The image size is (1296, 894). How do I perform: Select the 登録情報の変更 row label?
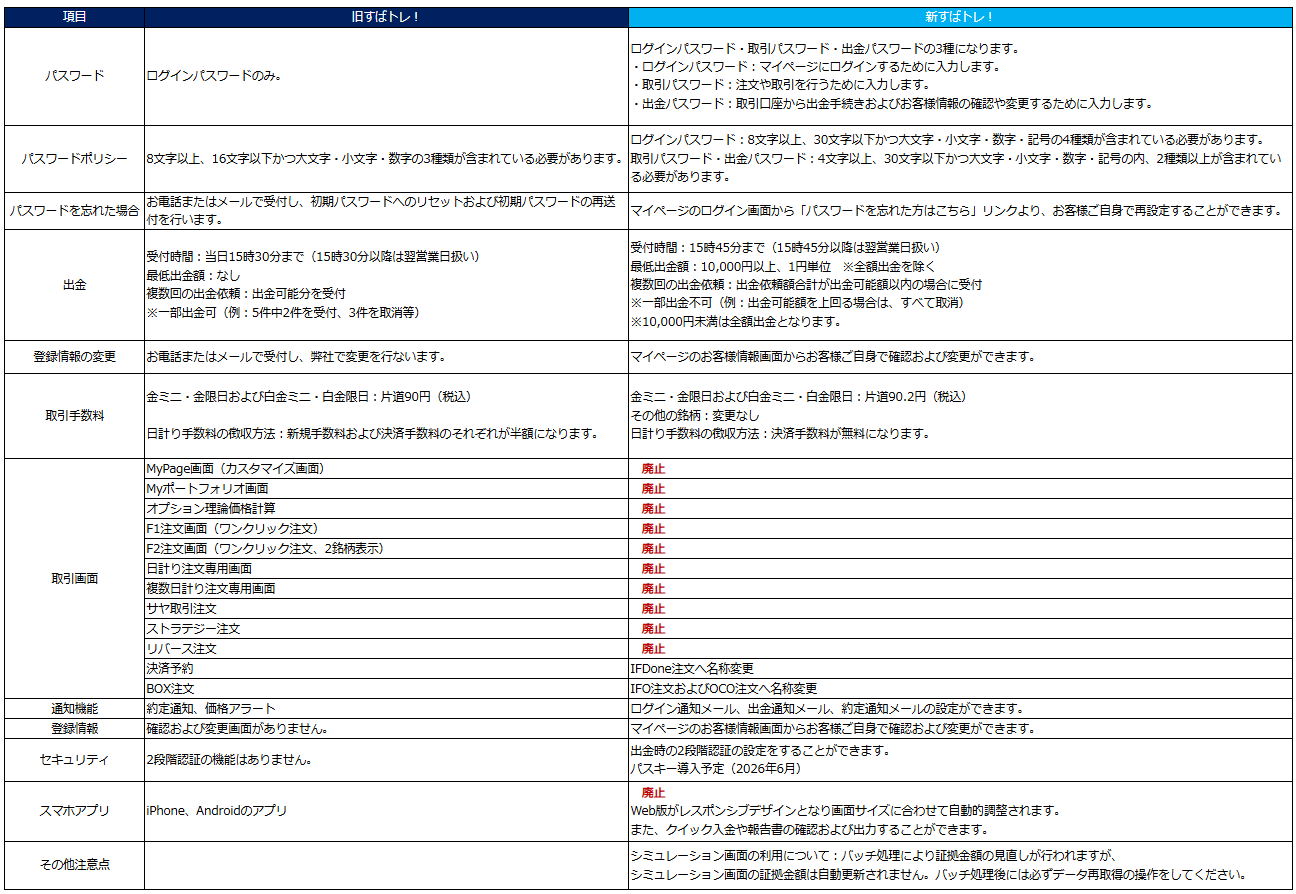pos(74,357)
